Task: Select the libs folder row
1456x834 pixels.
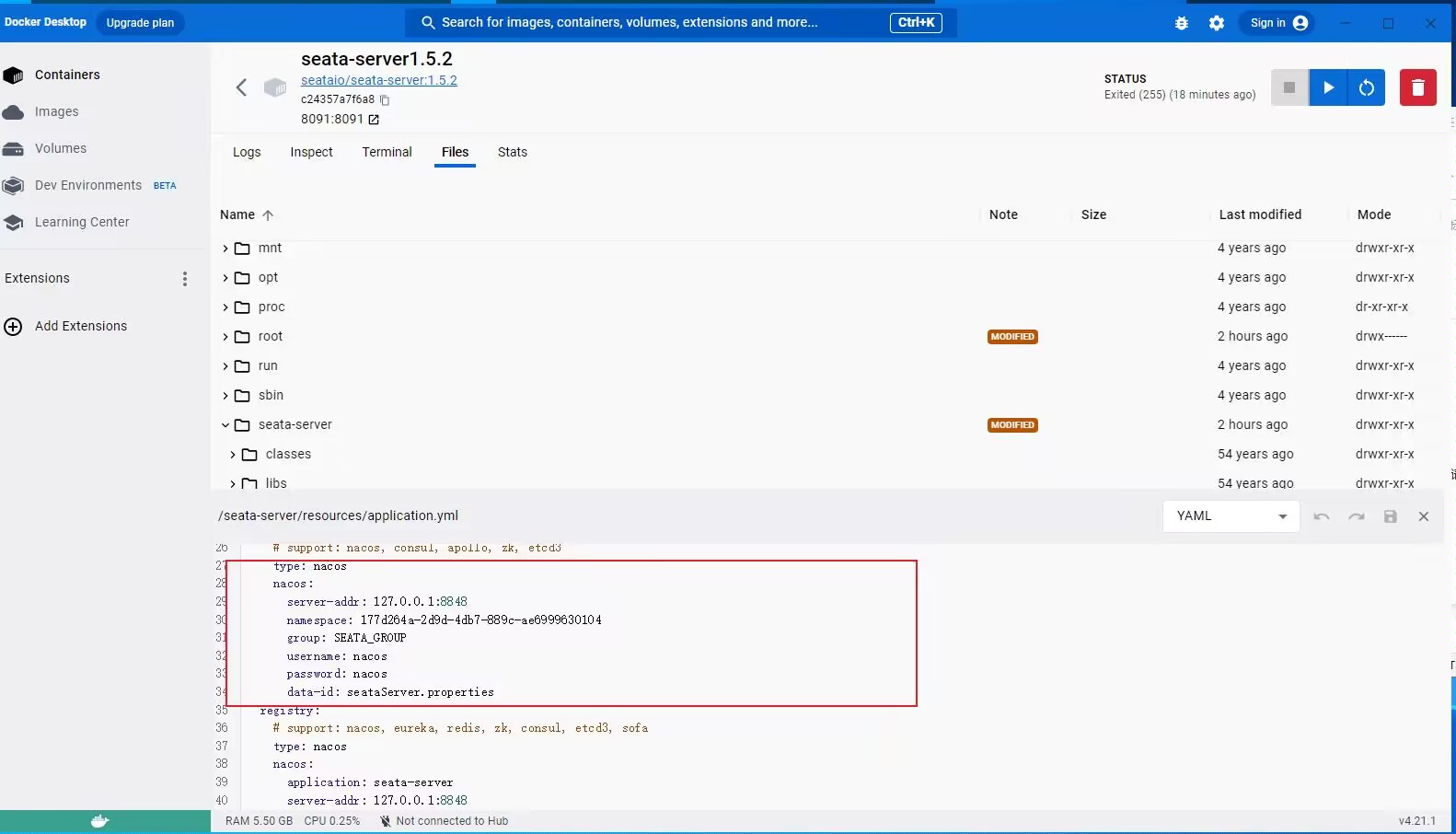Action: tap(828, 483)
